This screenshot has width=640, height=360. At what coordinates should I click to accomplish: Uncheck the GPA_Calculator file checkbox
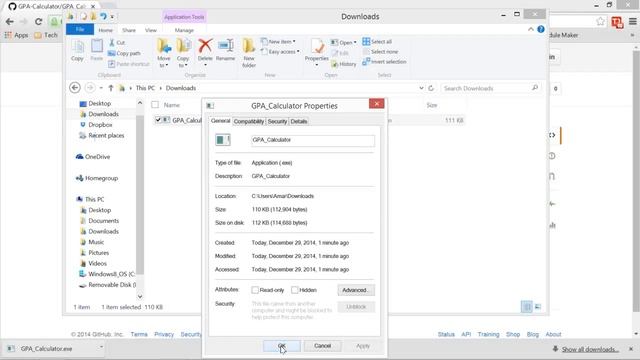coord(158,120)
